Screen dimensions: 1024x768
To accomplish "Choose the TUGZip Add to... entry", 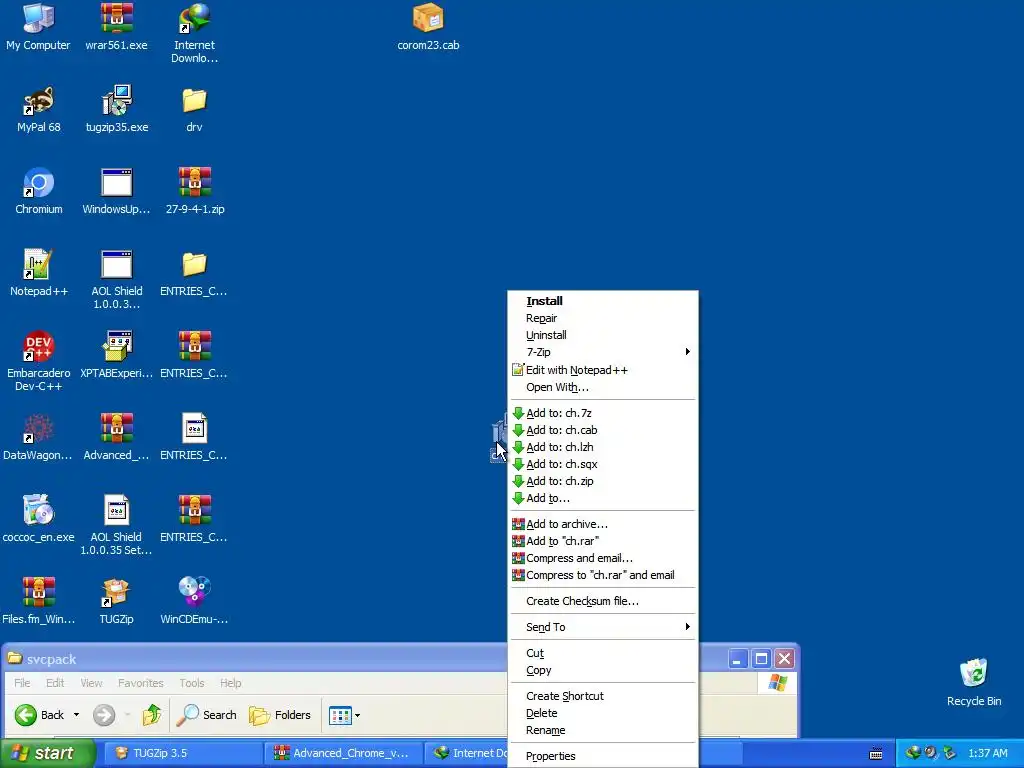I will coord(603,498).
